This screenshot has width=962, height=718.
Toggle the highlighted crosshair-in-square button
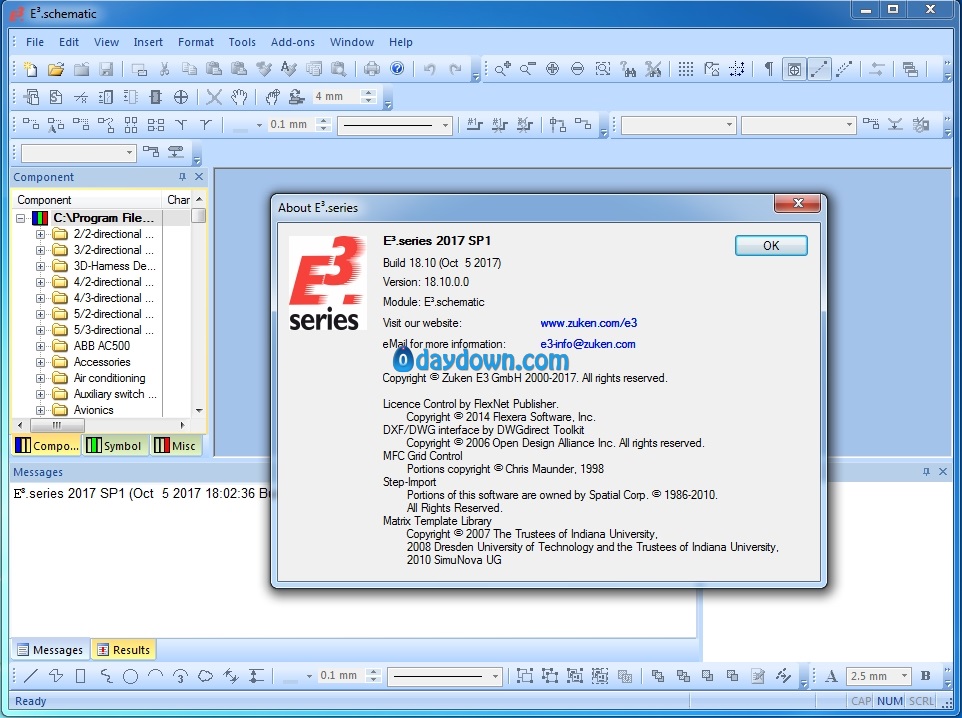point(794,69)
